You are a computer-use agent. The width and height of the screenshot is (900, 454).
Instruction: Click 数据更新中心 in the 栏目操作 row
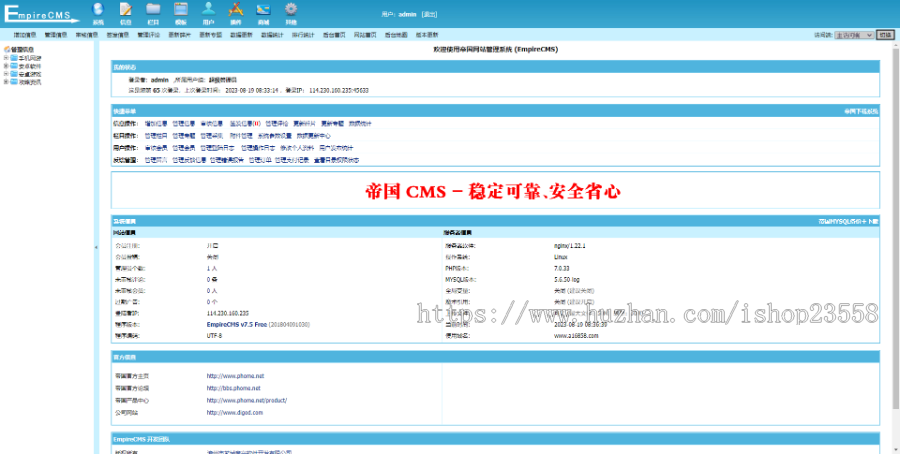313,136
